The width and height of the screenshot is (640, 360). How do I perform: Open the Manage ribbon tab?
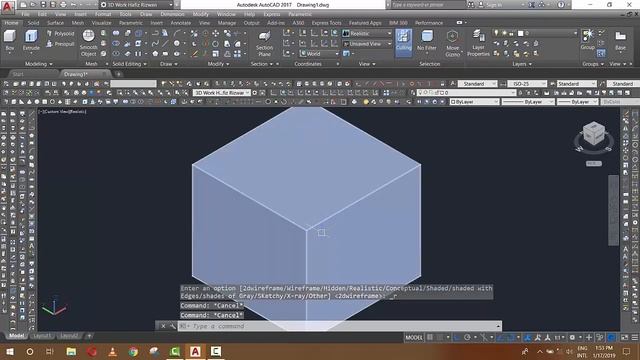point(227,23)
